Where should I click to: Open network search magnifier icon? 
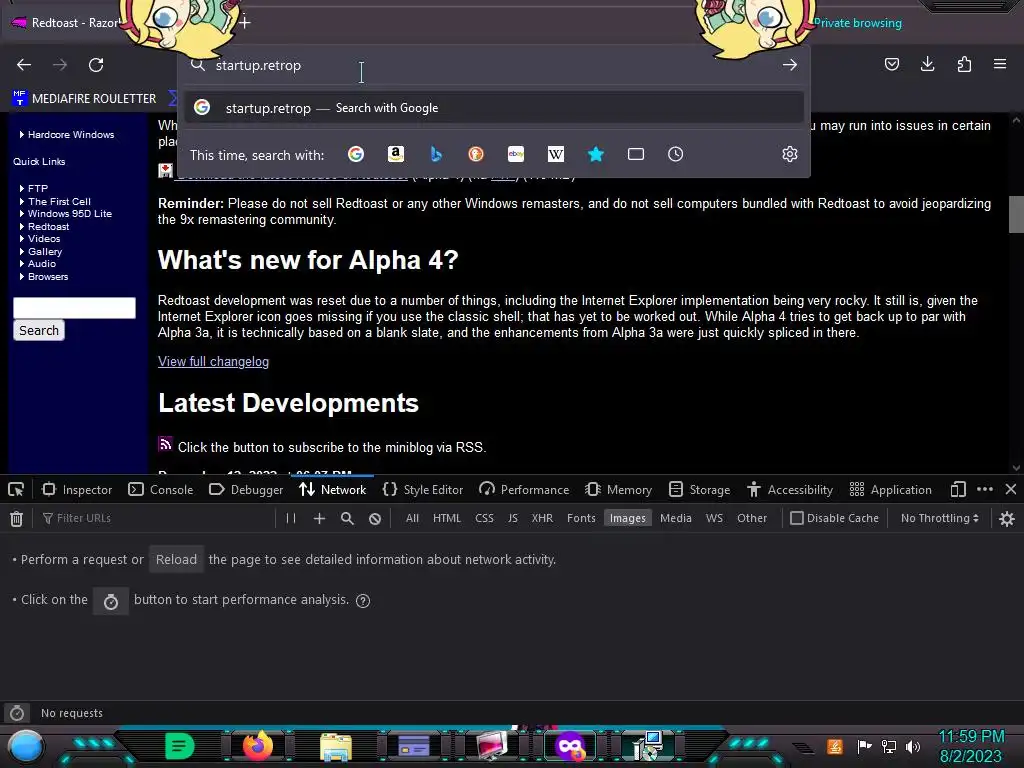click(x=347, y=519)
